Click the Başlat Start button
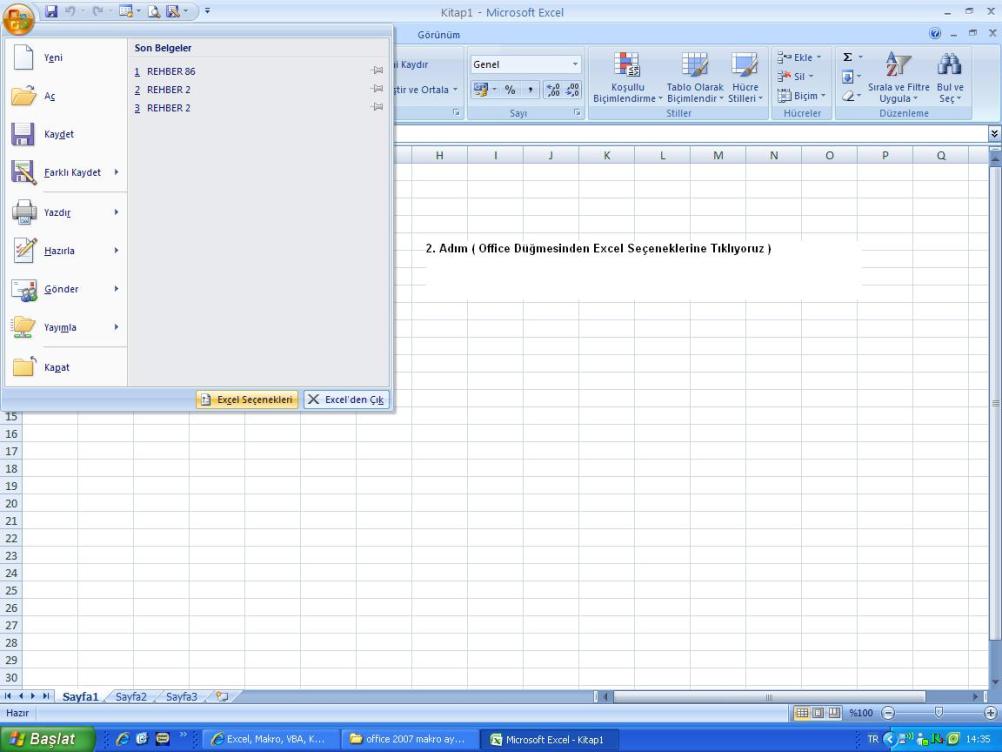 click(47, 739)
